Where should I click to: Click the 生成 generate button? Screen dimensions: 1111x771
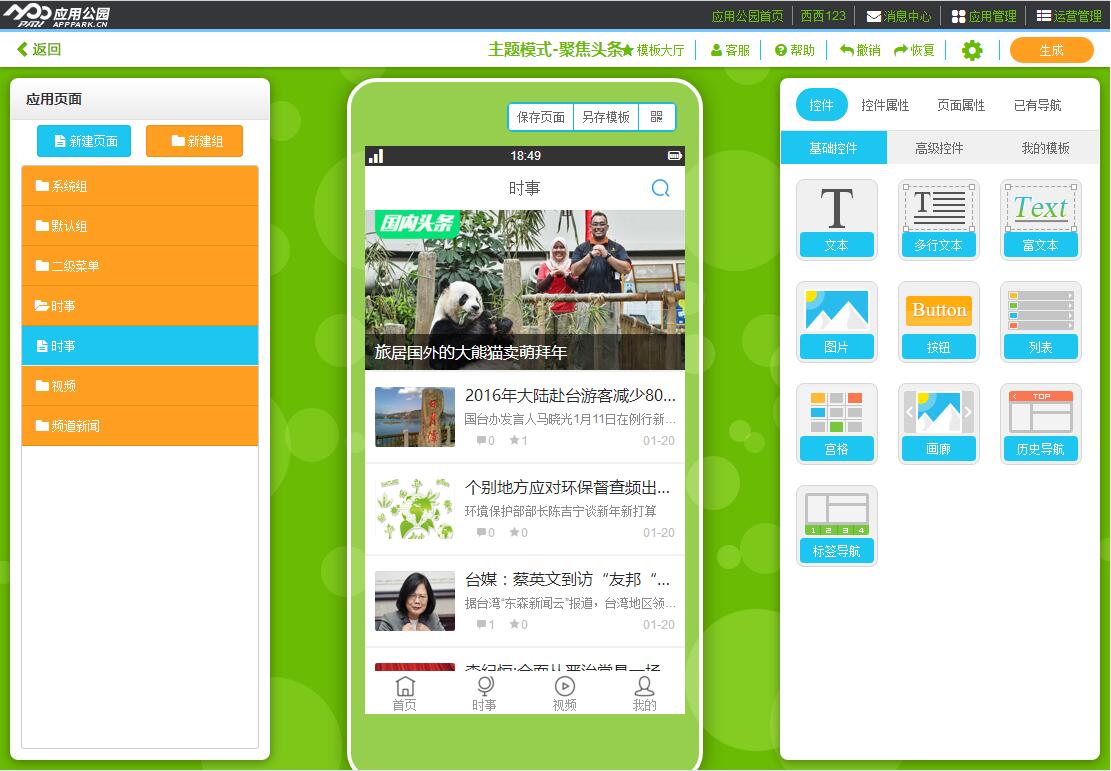tap(1051, 49)
